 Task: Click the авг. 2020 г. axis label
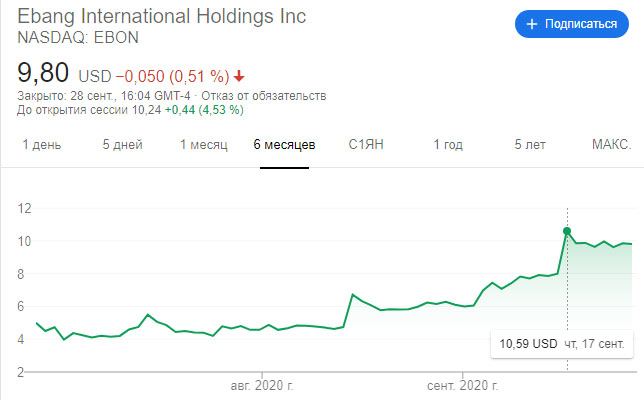[262, 385]
